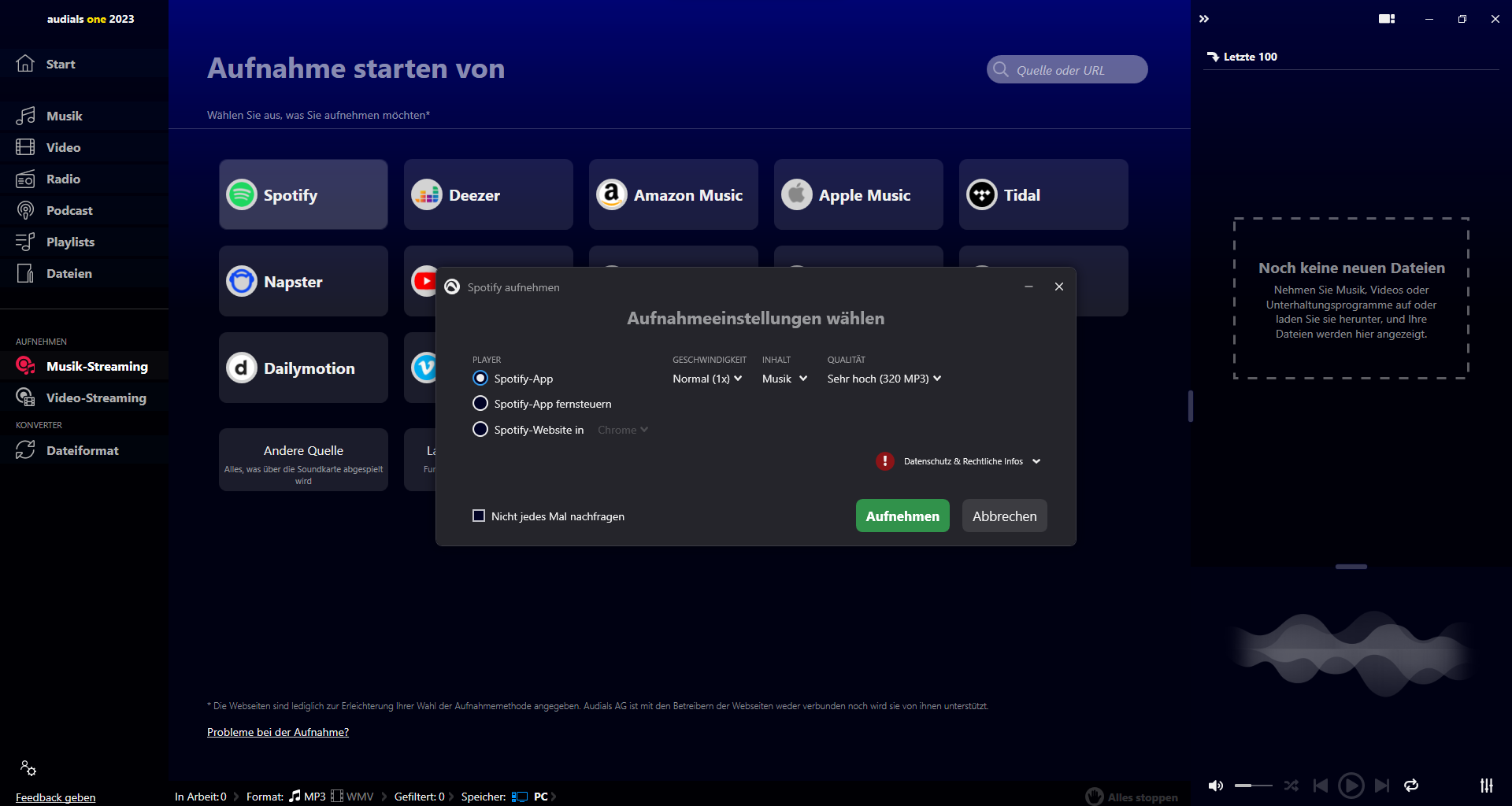Click the Dateiformat converter icon

(x=25, y=450)
